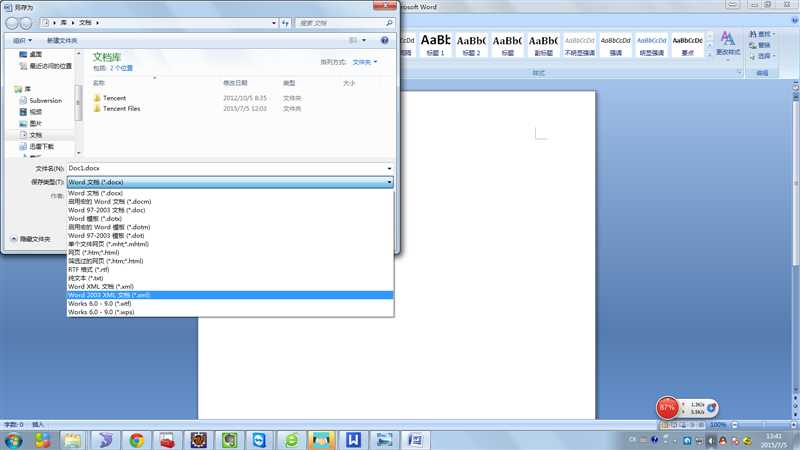
Task: Apply 标题 1 style in Word ribbon
Action: [x=436, y=45]
